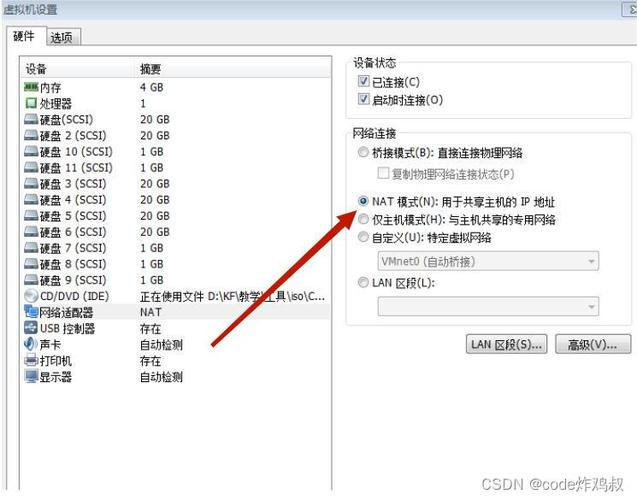Click the 硬盘 7 (SCSI) disk icon
637x500 pixels.
point(31,248)
